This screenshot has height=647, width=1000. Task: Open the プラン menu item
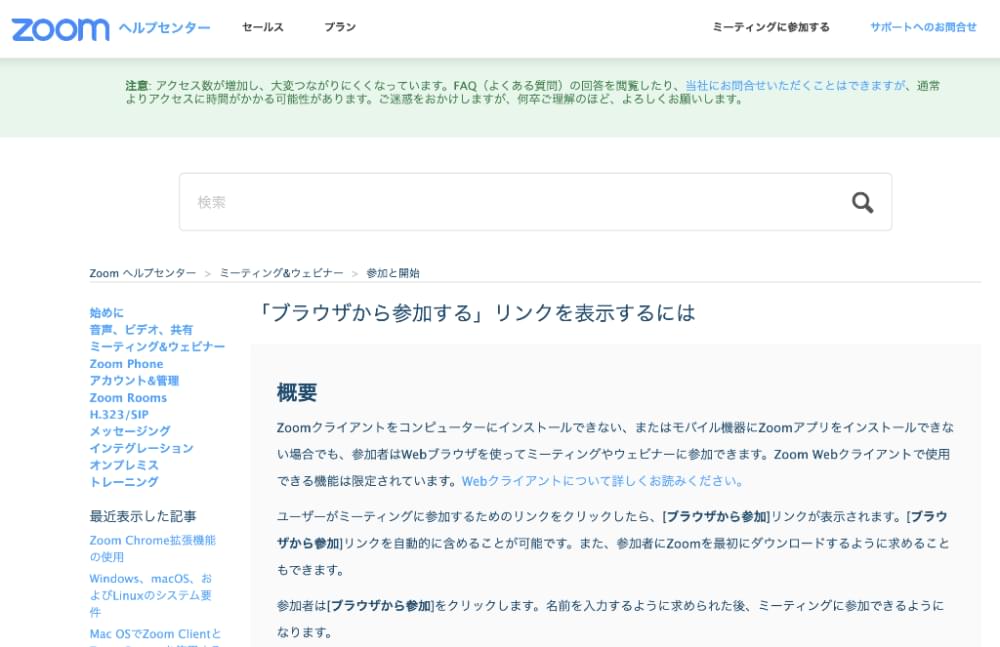pos(340,27)
